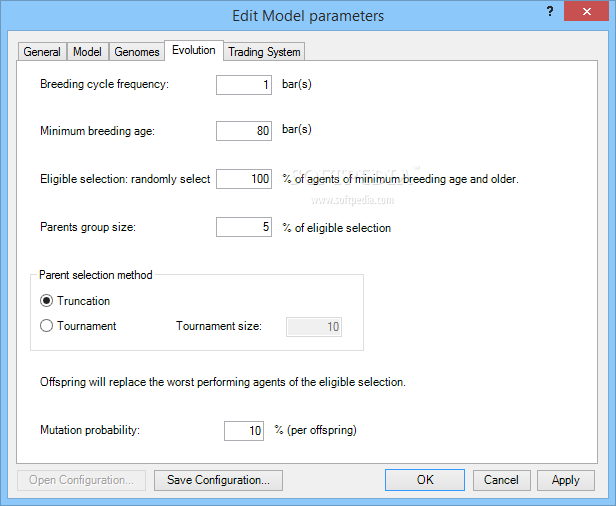Click the Tournament size field
This screenshot has height=506, width=616.
coord(314,327)
